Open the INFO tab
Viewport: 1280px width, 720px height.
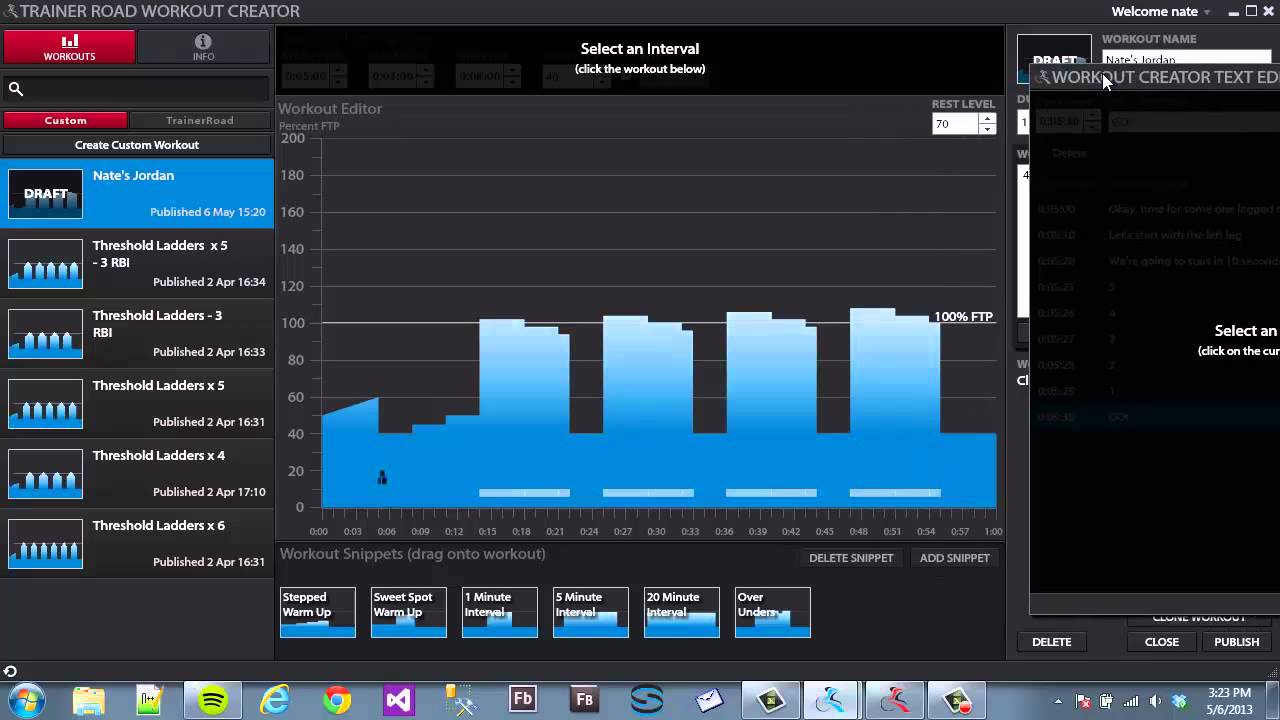(x=203, y=47)
